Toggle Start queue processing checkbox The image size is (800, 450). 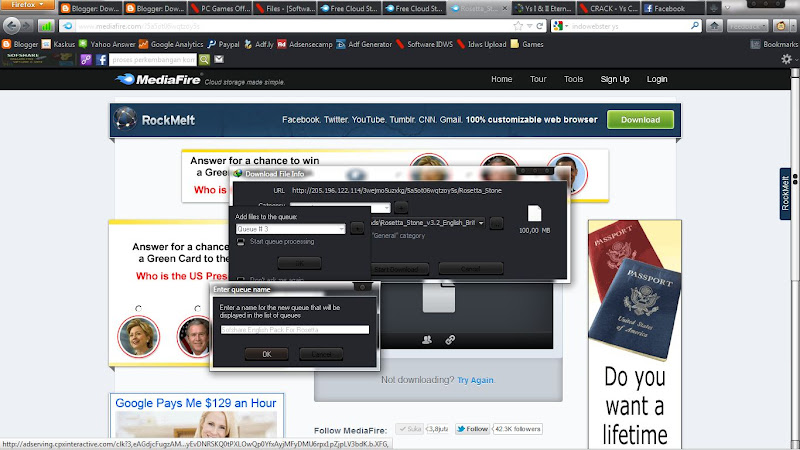[241, 242]
